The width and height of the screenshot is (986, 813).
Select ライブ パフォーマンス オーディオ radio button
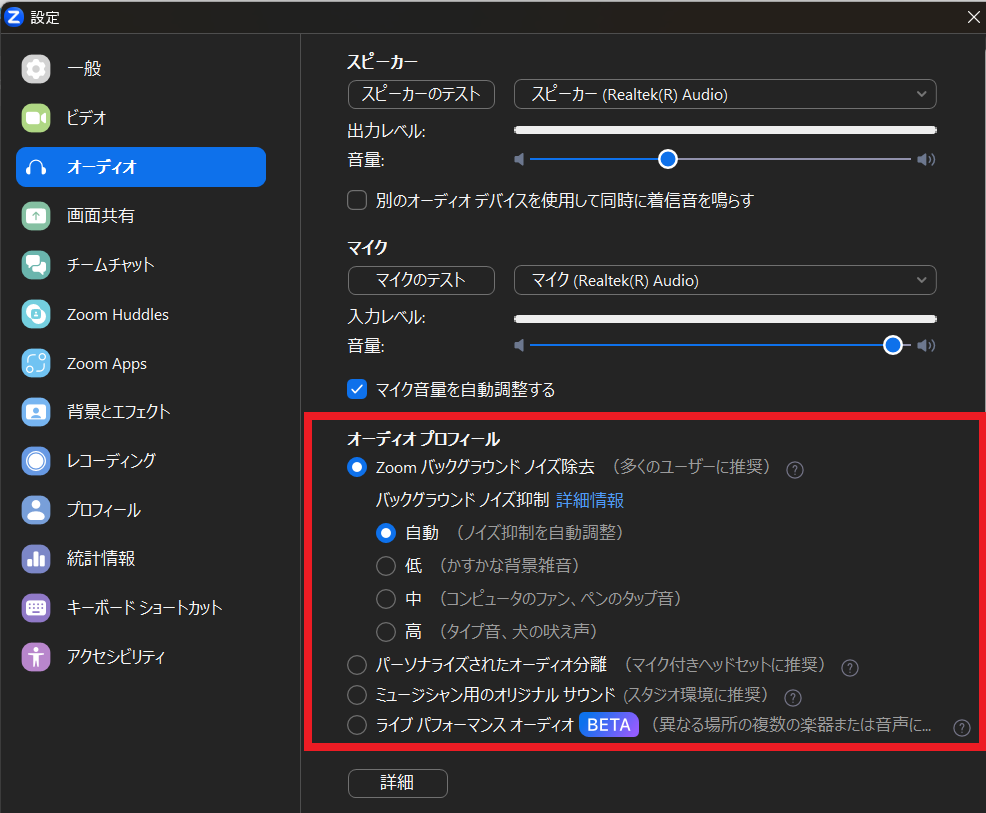point(357,725)
